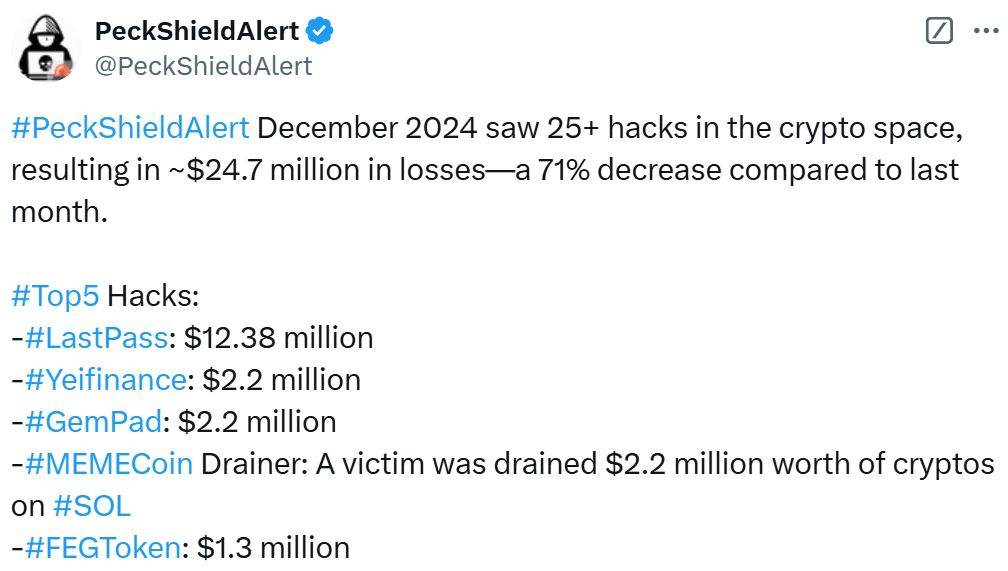Open the #Yeifinance hashtag
This screenshot has width=1008, height=571.
coord(105,380)
